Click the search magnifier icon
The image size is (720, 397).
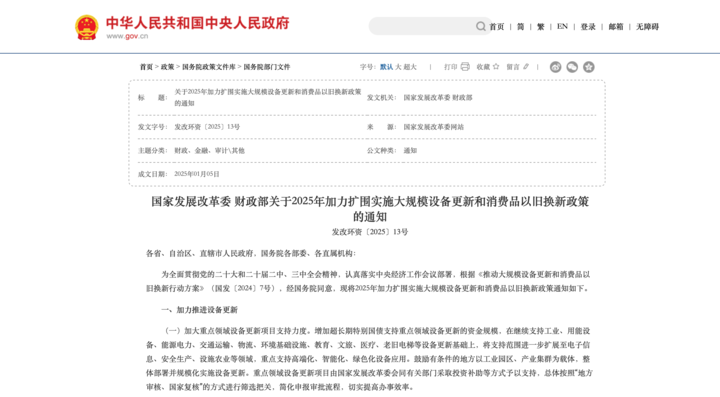click(x=480, y=26)
